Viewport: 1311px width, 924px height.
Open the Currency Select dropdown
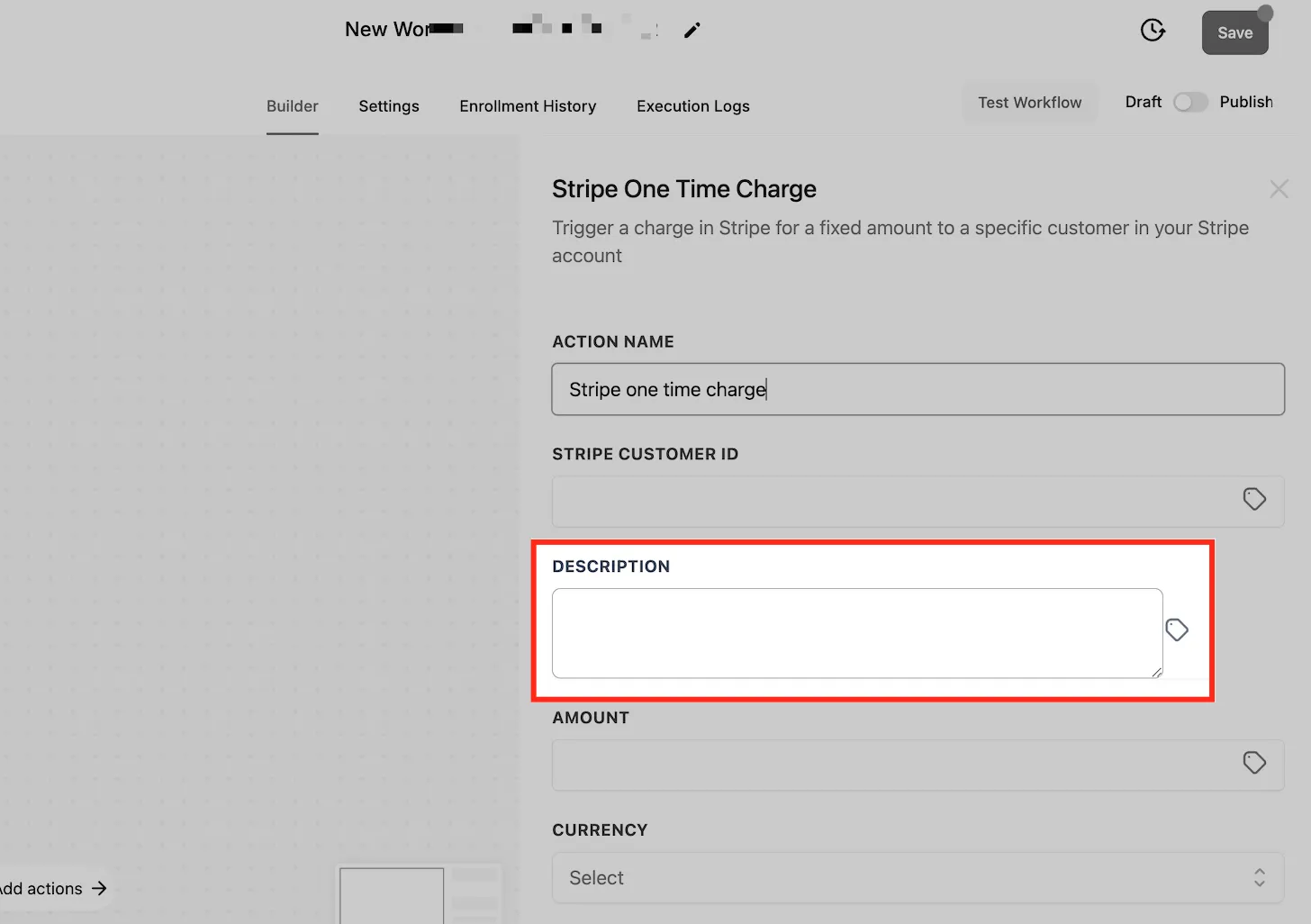pos(918,878)
